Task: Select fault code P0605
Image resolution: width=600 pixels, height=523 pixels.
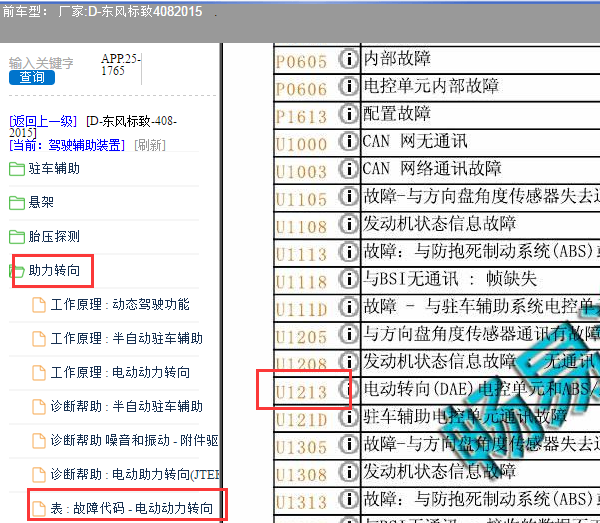Action: click(302, 62)
